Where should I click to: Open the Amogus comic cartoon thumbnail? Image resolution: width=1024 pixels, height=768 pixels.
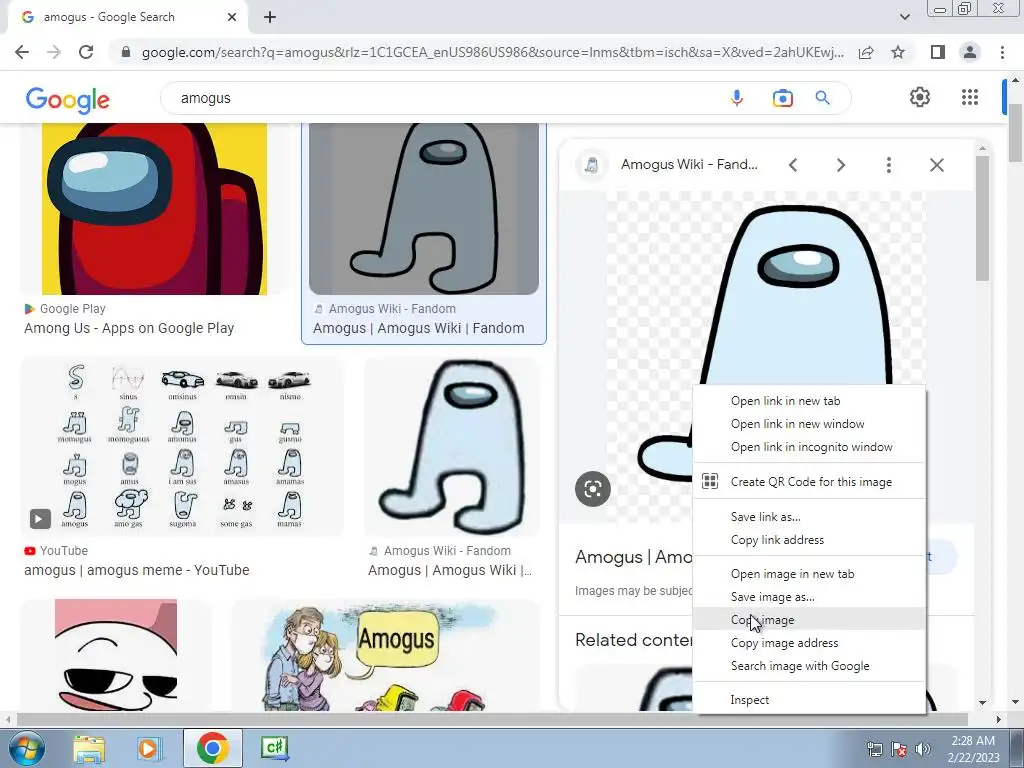click(385, 655)
